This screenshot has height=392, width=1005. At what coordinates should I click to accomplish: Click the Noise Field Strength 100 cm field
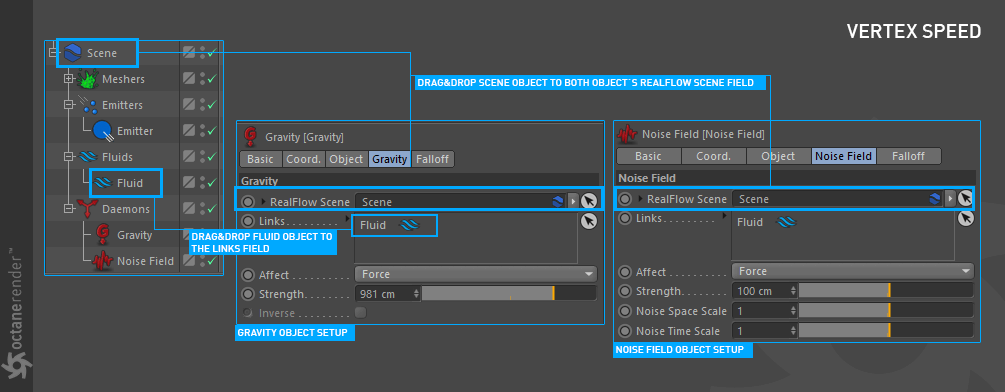[764, 291]
